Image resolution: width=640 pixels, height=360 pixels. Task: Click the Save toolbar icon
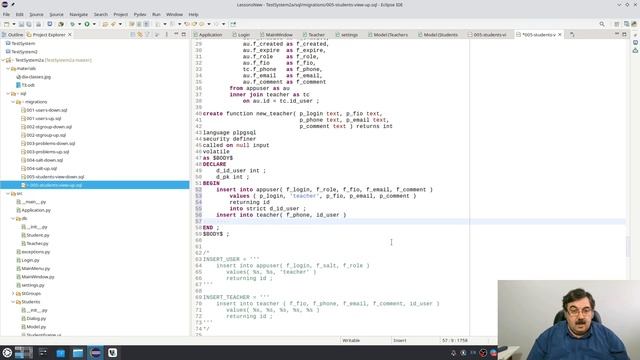point(22,24)
